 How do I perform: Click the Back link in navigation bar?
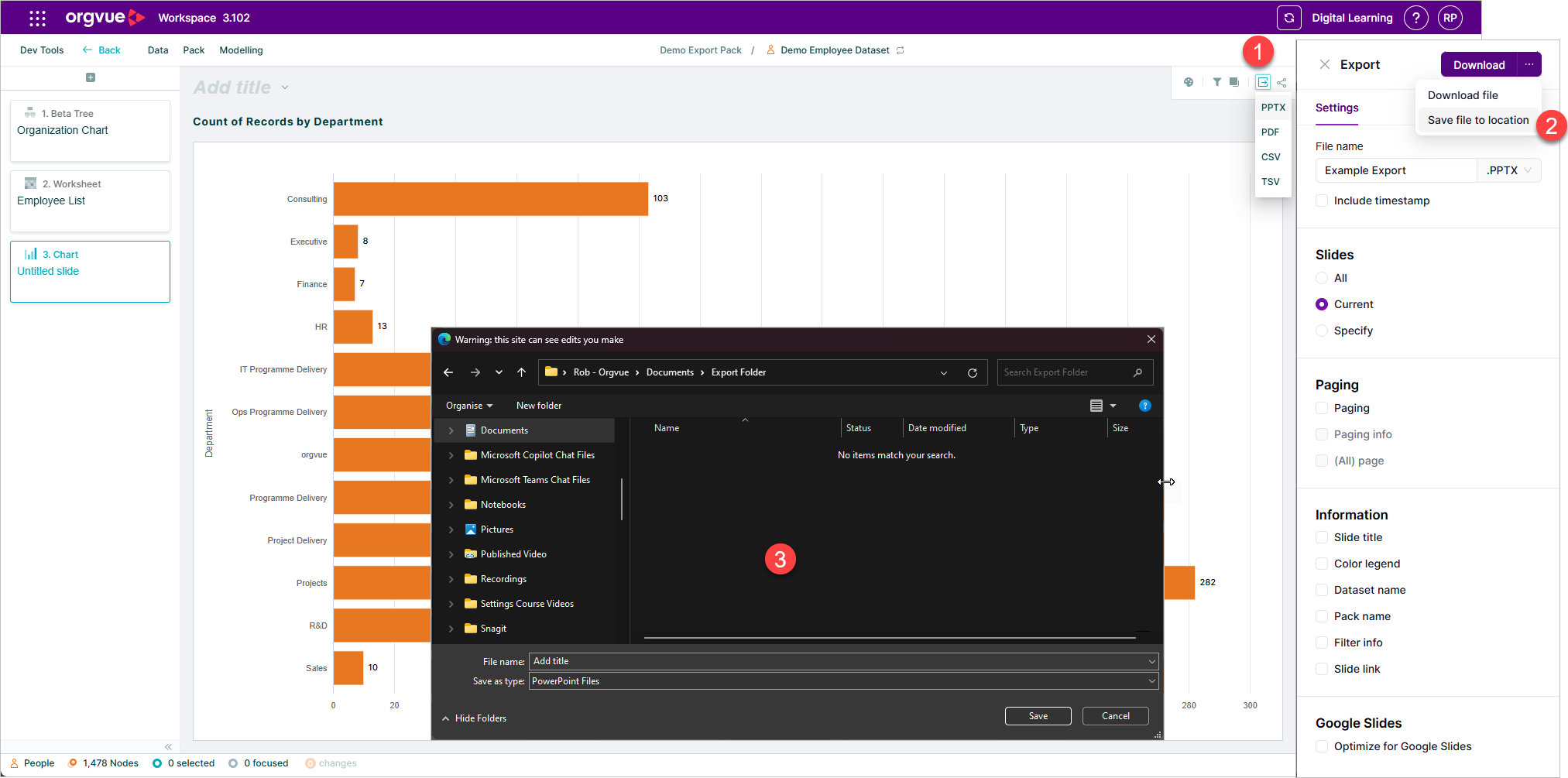[101, 50]
